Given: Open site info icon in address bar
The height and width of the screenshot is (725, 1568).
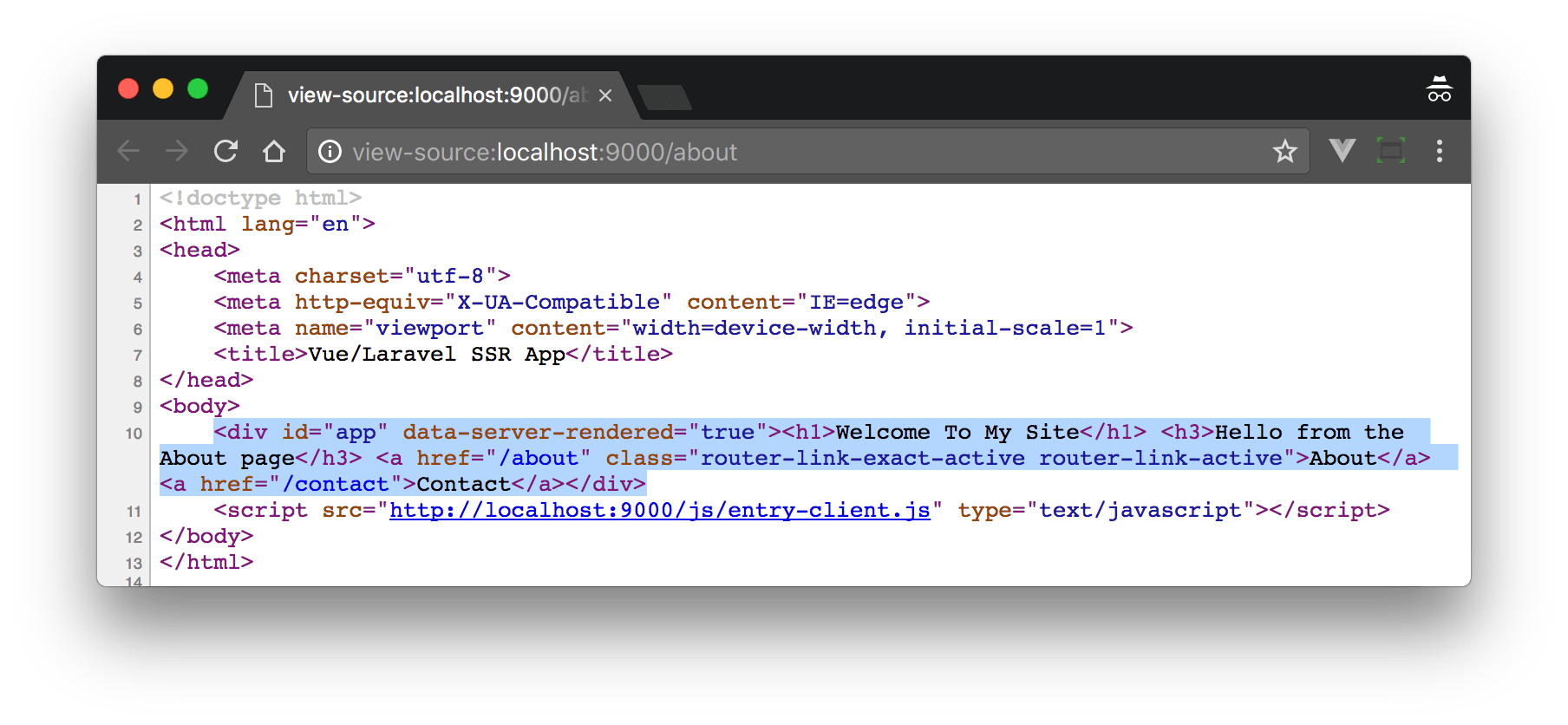Looking at the screenshot, I should (330, 152).
